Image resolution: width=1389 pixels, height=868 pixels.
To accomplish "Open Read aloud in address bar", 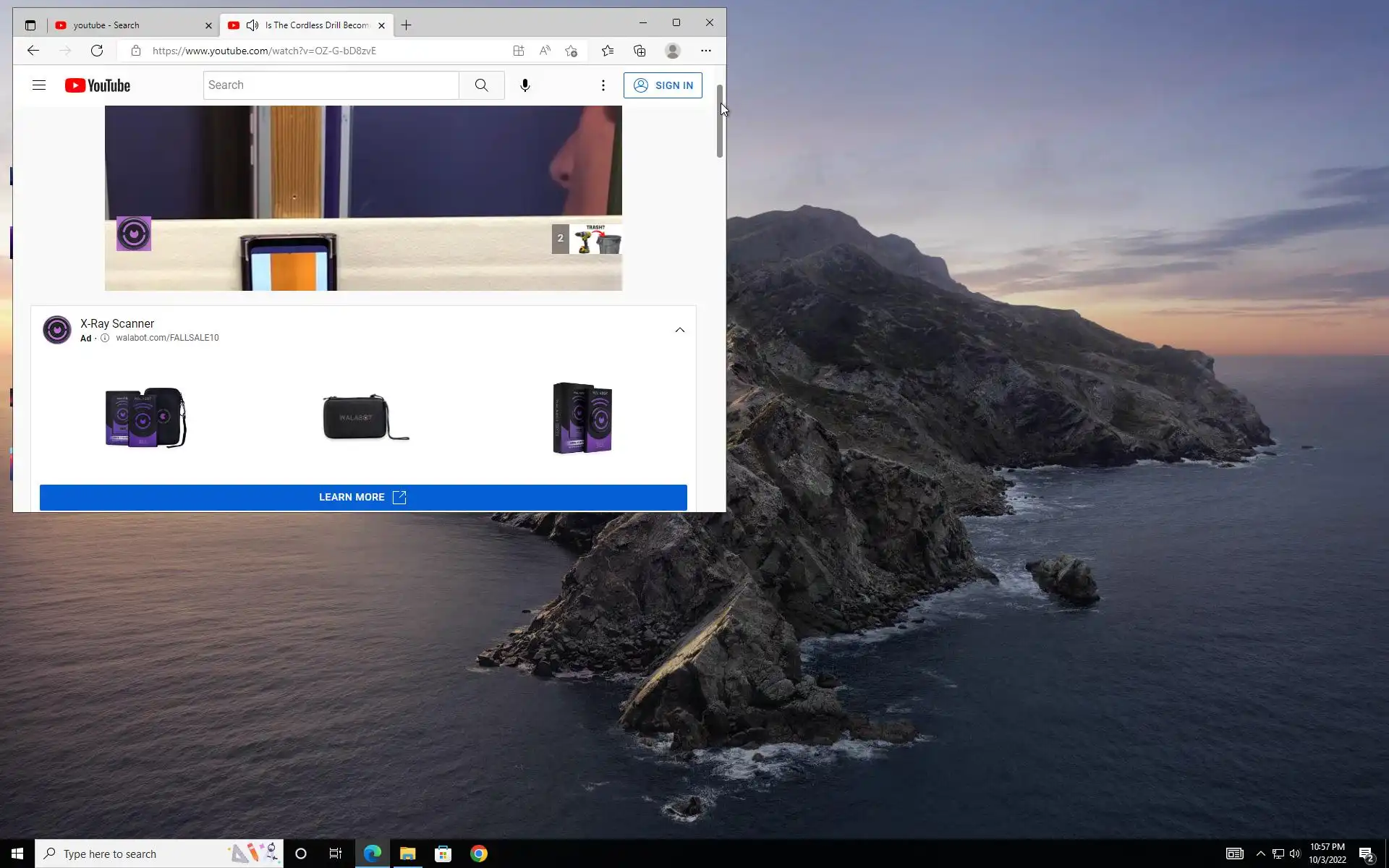I will [x=545, y=51].
